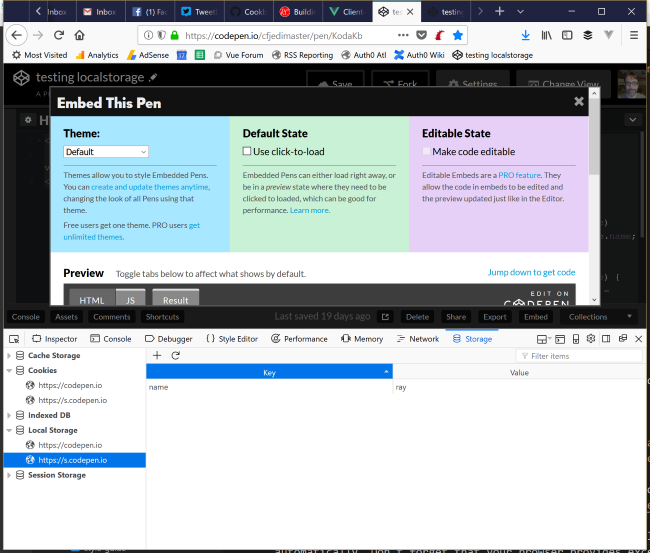Close the Embed This Pen dialog
650x553 pixels.
[x=579, y=102]
